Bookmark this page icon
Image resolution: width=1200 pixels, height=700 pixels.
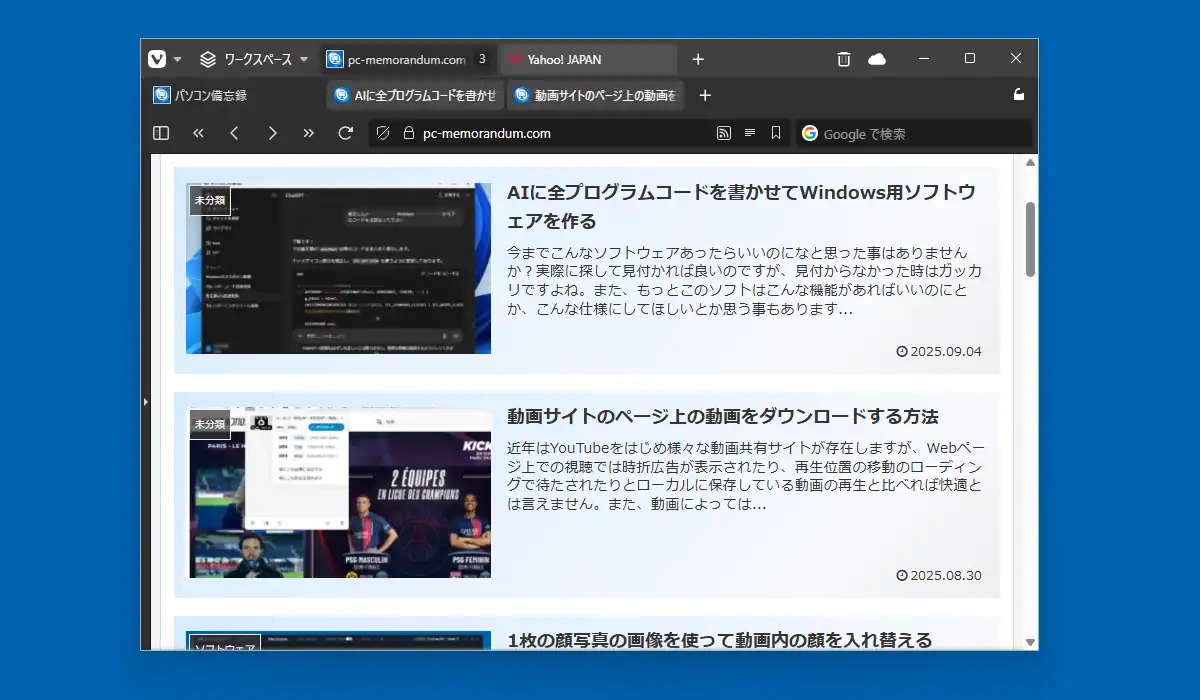[776, 133]
